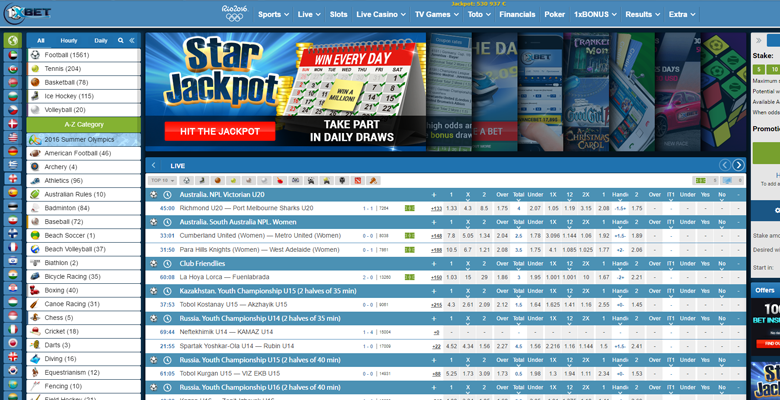
Task: Expand markets plus for Australia NPL Victorian U20
Action: click(434, 195)
